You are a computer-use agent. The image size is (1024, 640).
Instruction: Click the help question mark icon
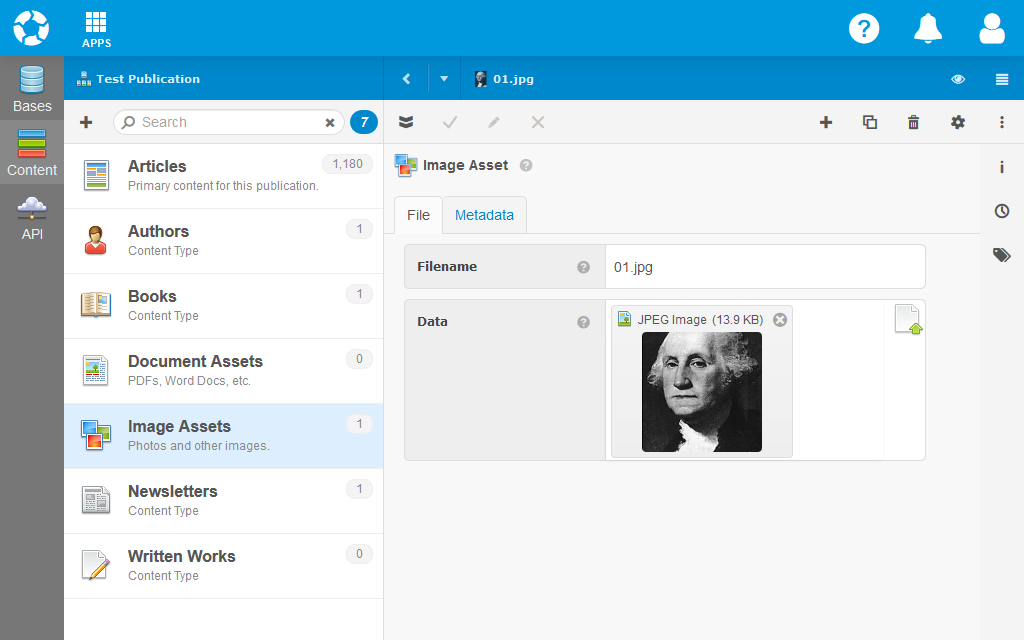863,28
